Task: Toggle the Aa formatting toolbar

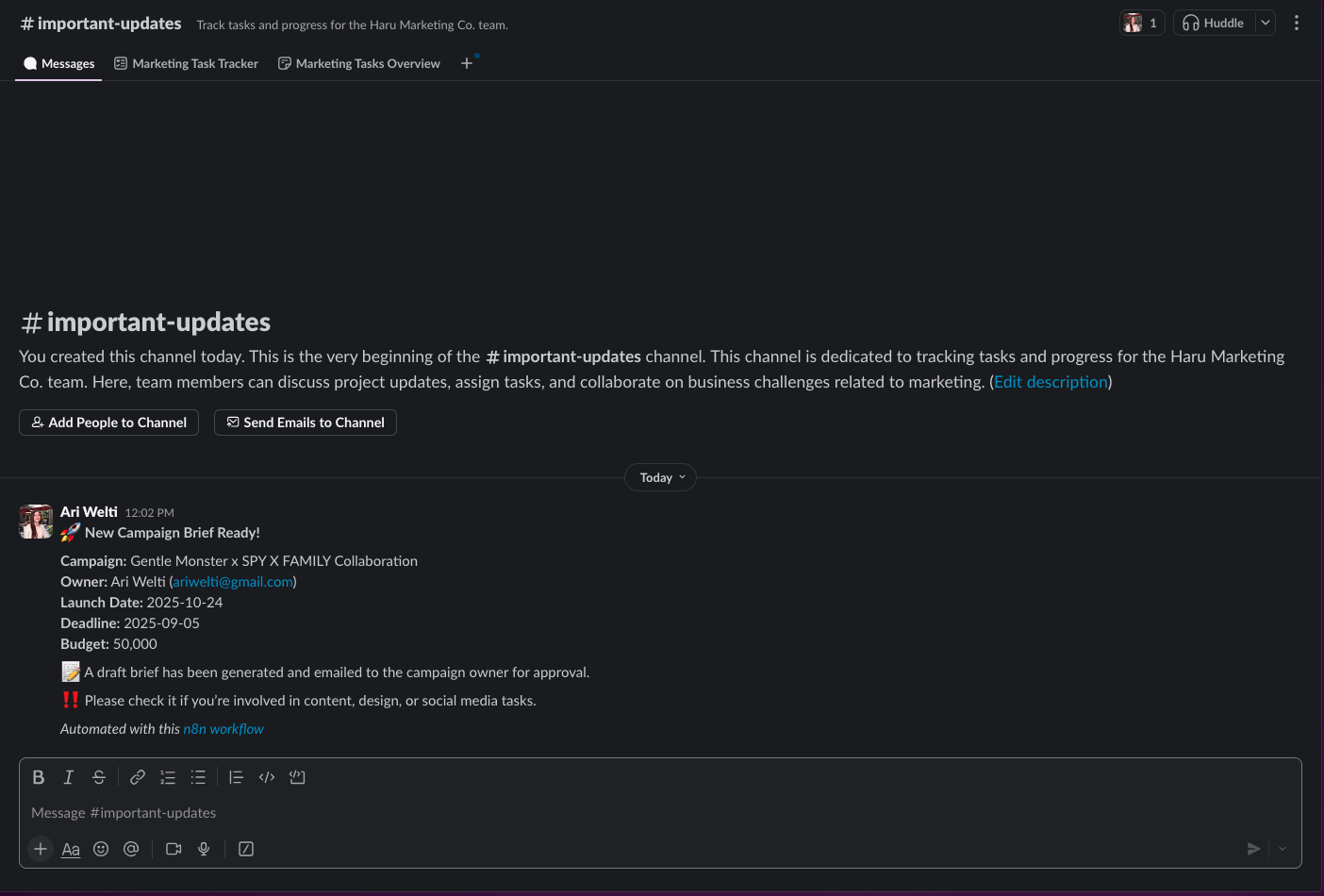Action: click(x=71, y=849)
